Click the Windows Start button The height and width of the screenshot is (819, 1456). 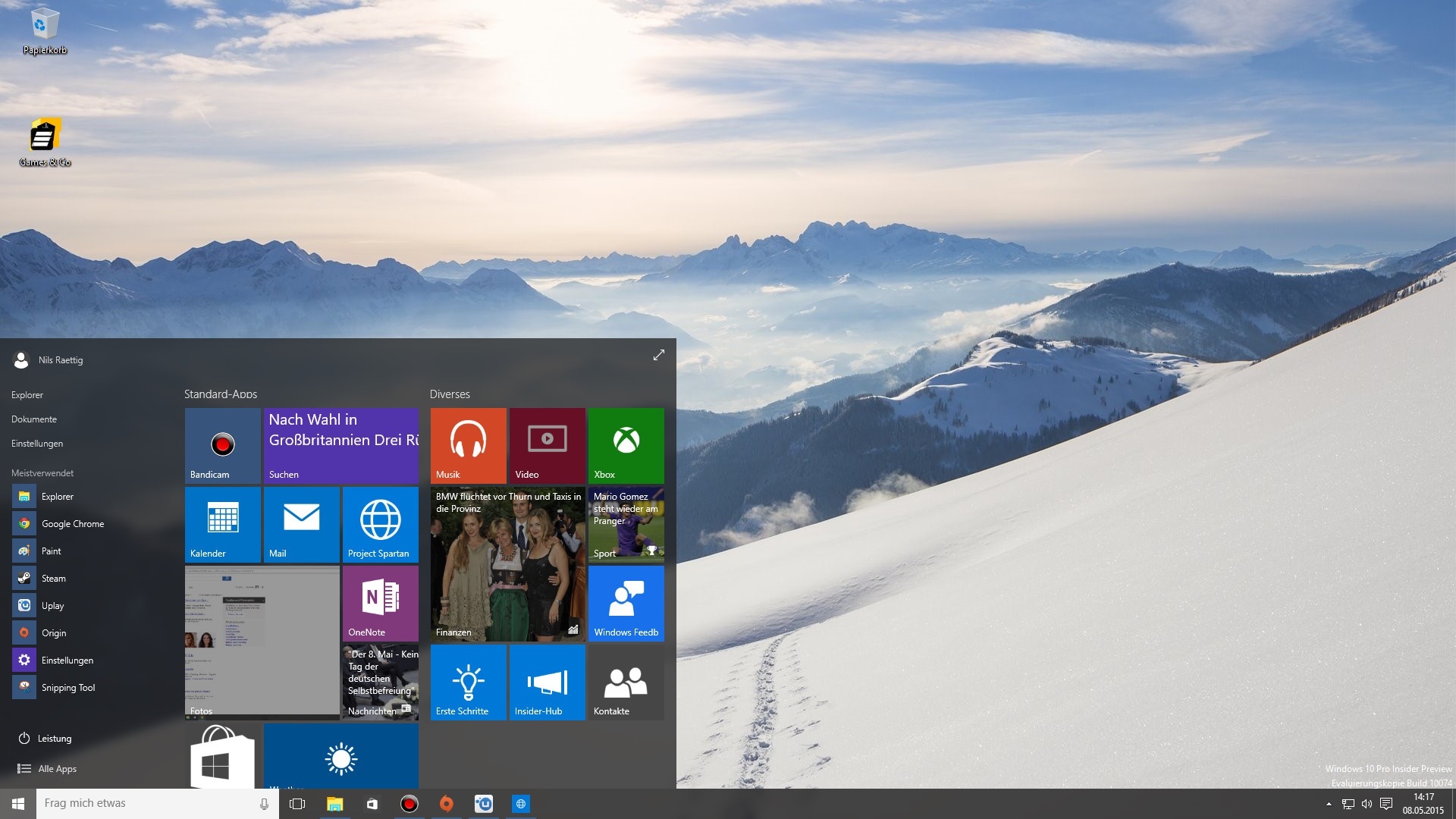[x=18, y=804]
